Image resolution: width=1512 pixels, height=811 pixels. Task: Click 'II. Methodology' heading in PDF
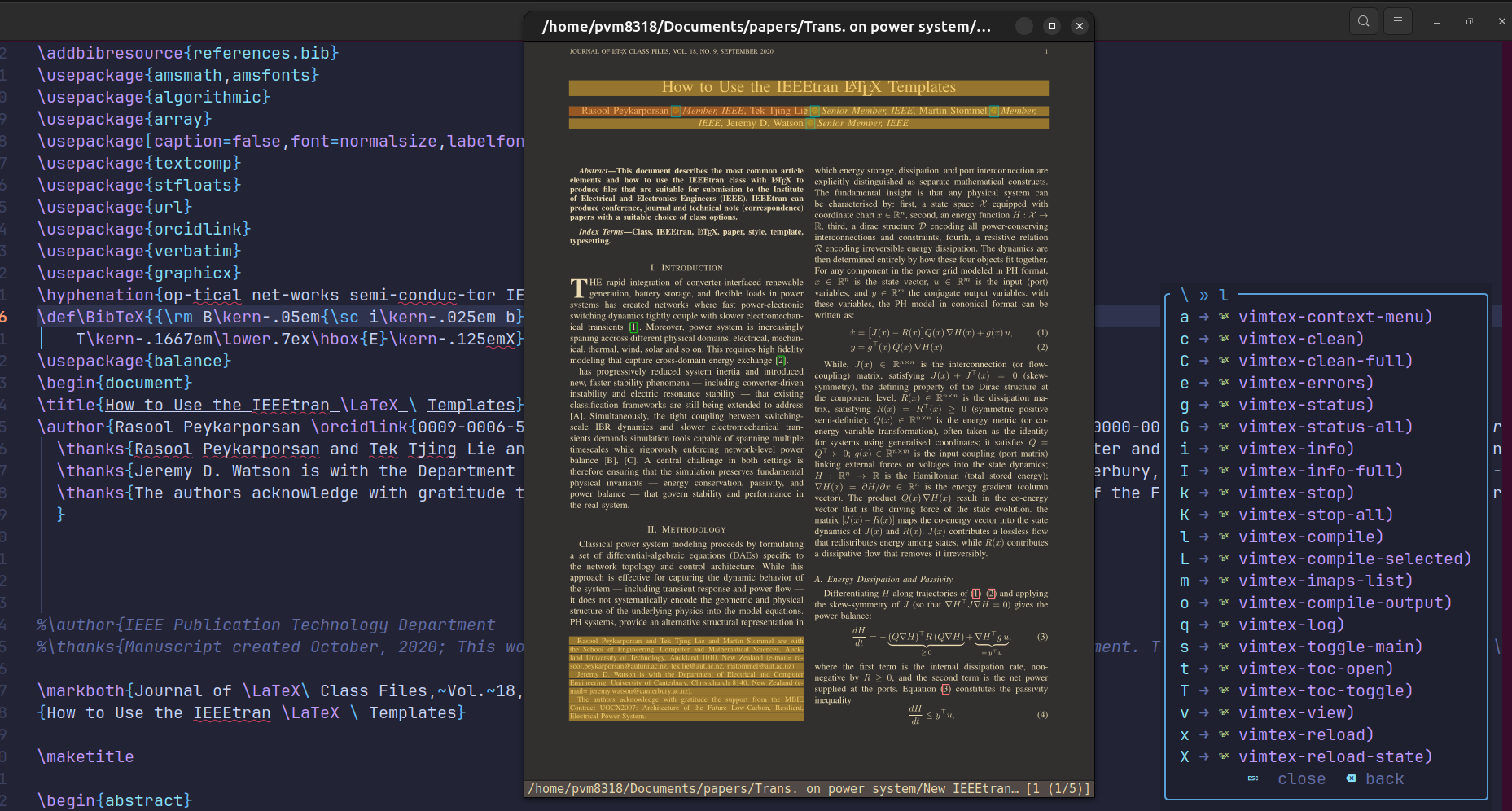[x=686, y=529]
